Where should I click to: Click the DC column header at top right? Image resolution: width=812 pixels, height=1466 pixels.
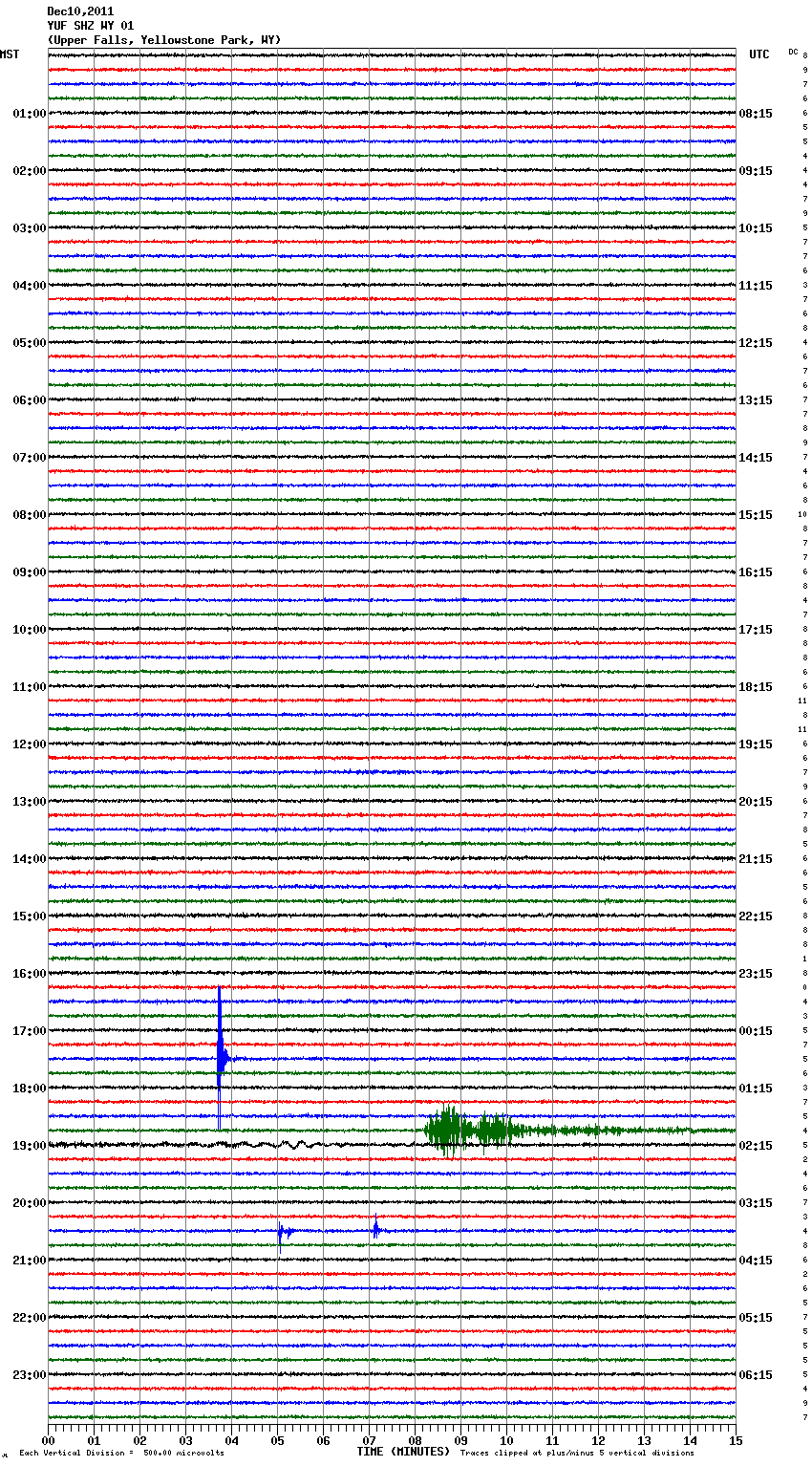793,52
